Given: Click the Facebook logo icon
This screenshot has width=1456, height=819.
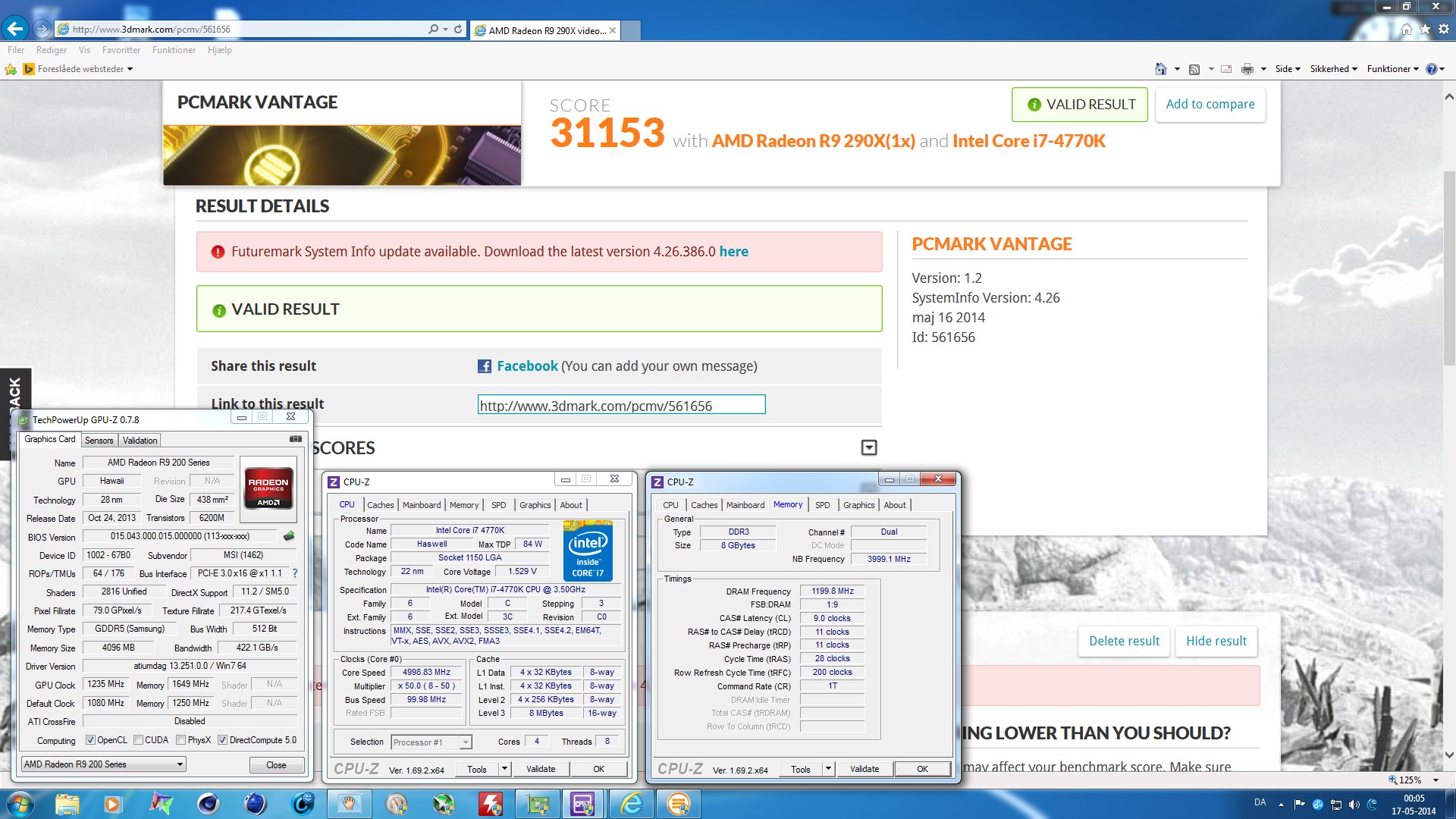Looking at the screenshot, I should click(x=485, y=366).
